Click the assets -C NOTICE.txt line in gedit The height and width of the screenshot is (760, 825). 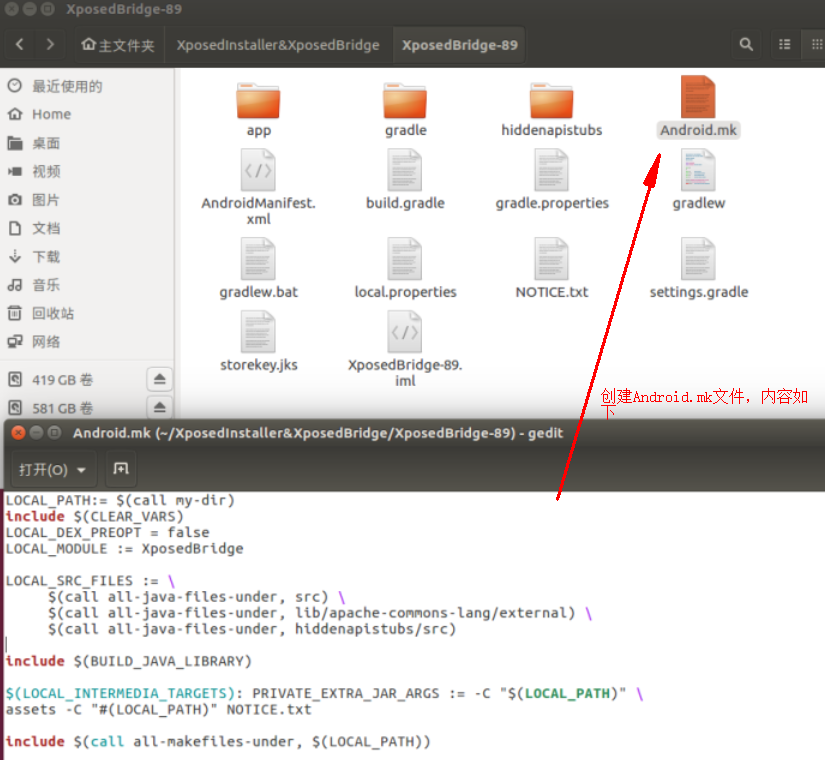click(x=158, y=709)
